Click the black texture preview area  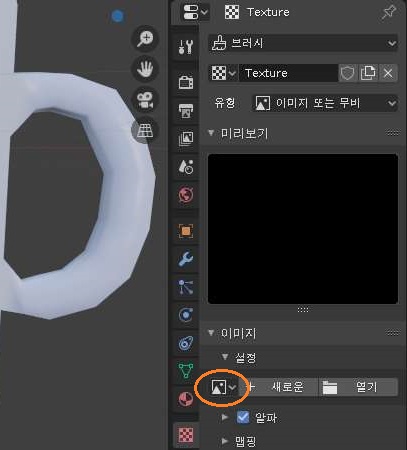point(303,229)
